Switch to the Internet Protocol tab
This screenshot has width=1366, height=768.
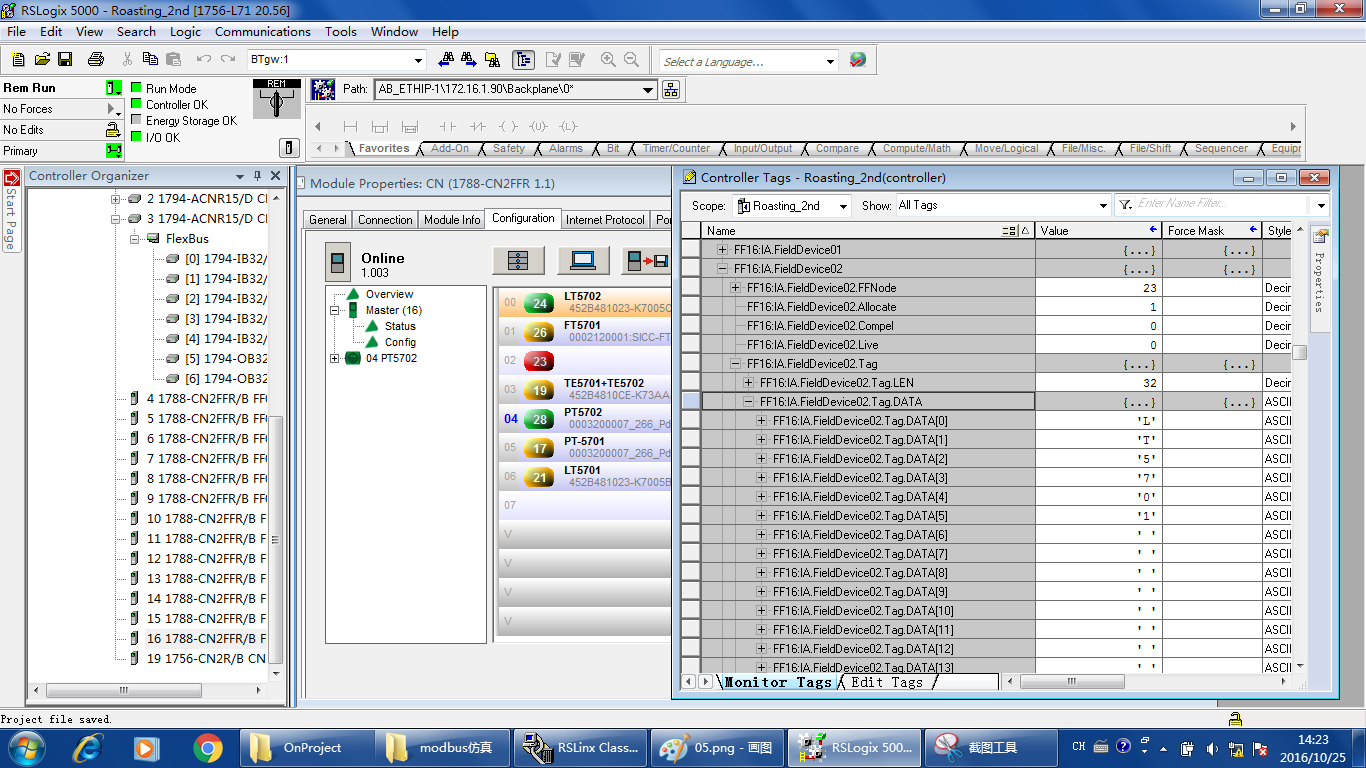click(605, 220)
